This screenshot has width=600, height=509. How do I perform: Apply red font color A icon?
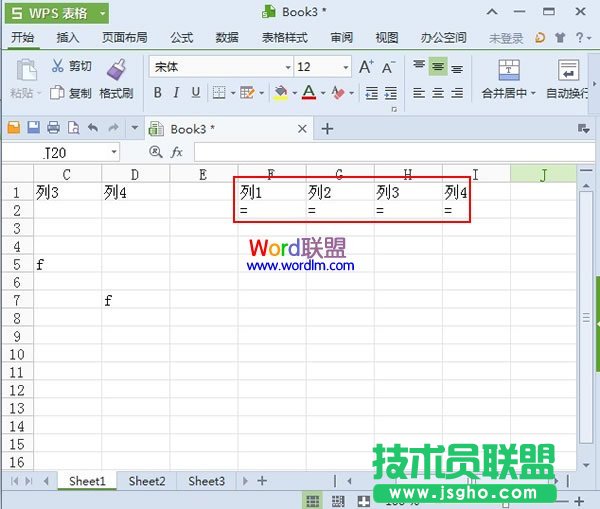[x=309, y=92]
